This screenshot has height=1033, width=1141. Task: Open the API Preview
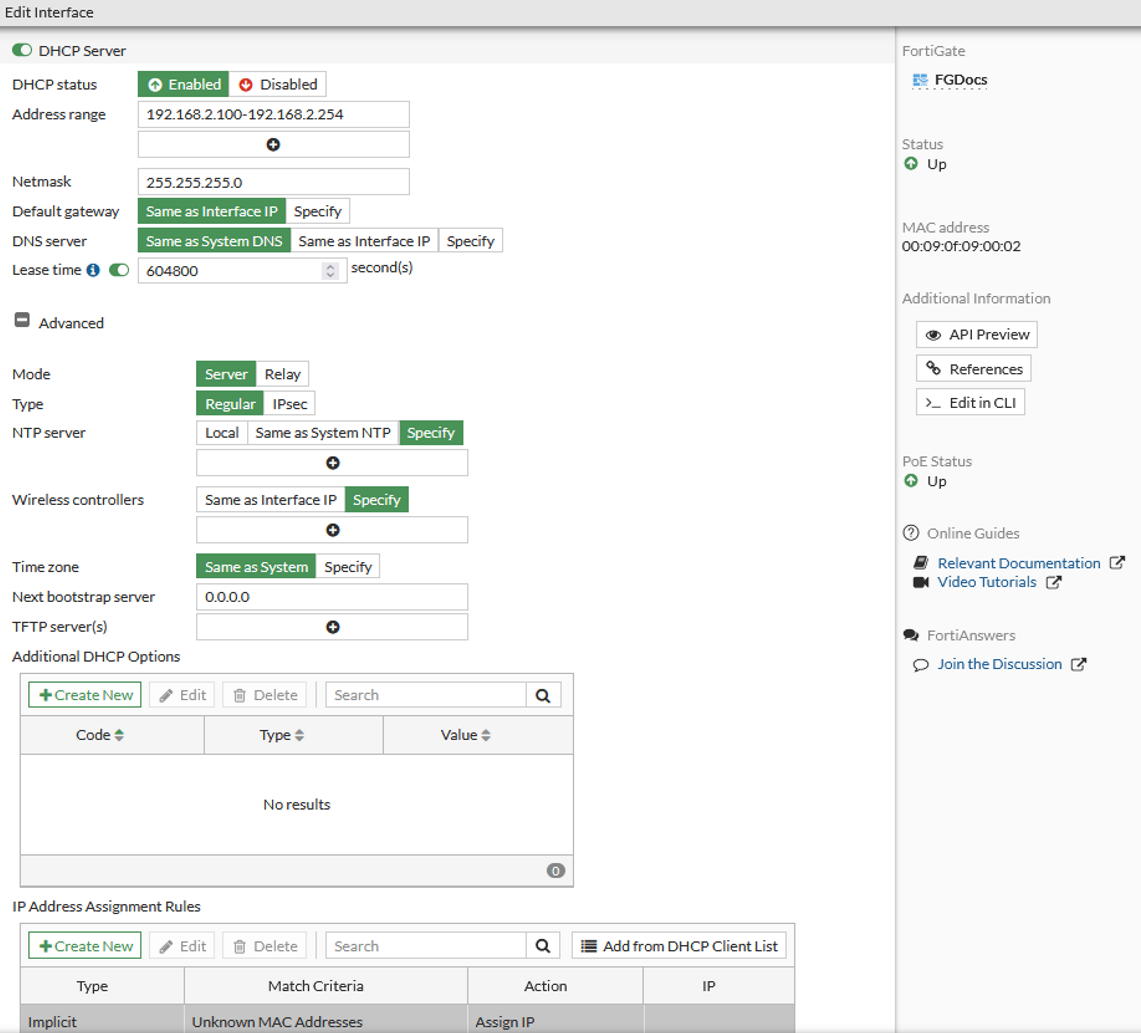click(977, 335)
